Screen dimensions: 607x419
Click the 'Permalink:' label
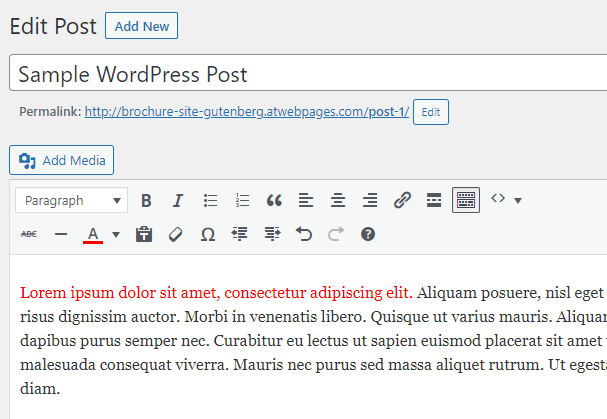click(50, 112)
